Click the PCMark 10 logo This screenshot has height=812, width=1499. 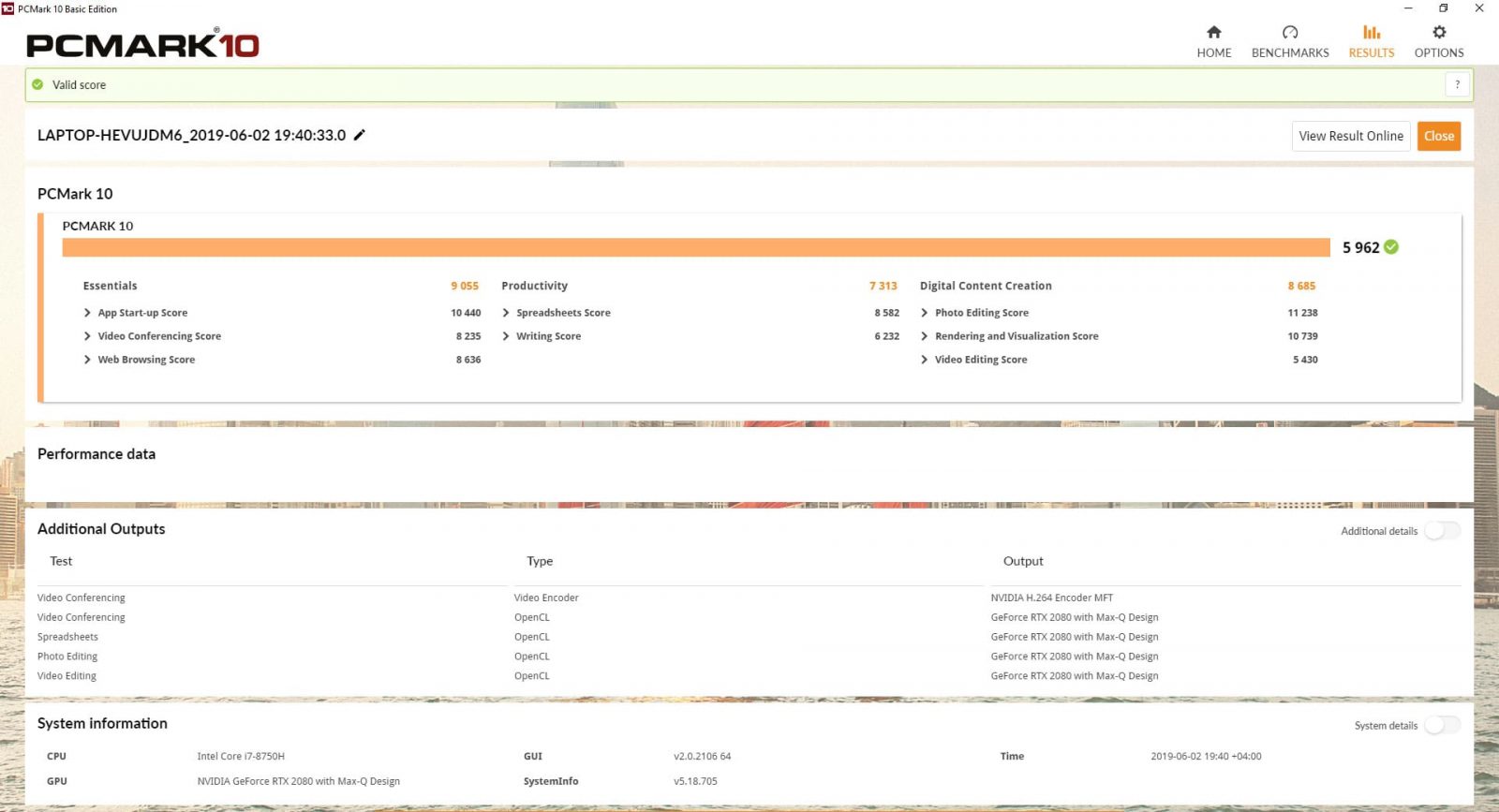tap(142, 43)
